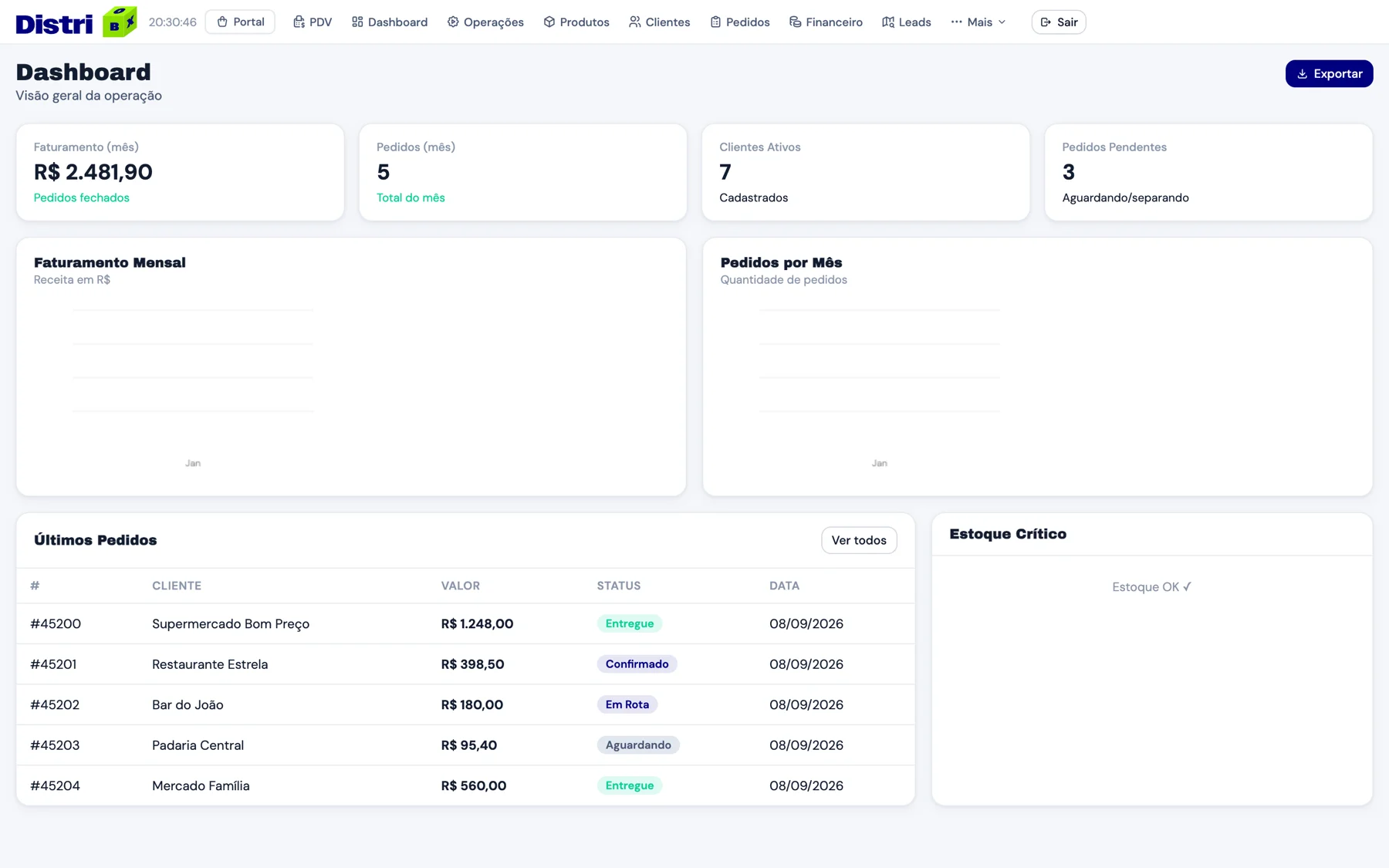Open the Clientes page
This screenshot has height=868, width=1389.
click(x=660, y=22)
